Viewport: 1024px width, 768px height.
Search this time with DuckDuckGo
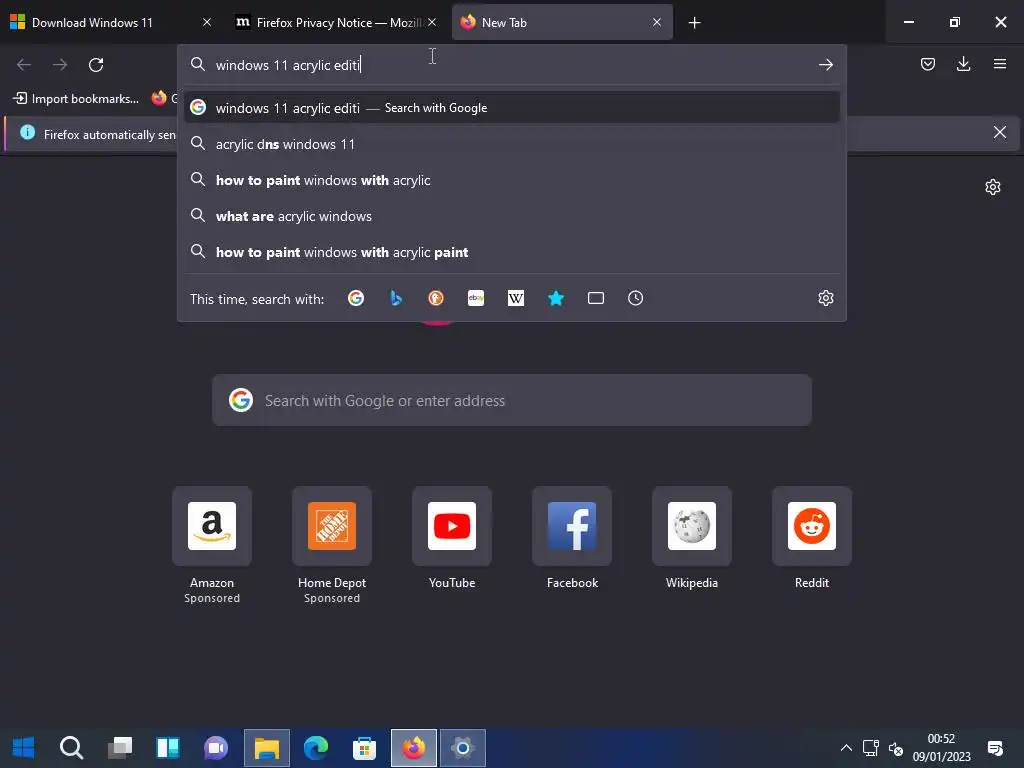pyautogui.click(x=436, y=298)
